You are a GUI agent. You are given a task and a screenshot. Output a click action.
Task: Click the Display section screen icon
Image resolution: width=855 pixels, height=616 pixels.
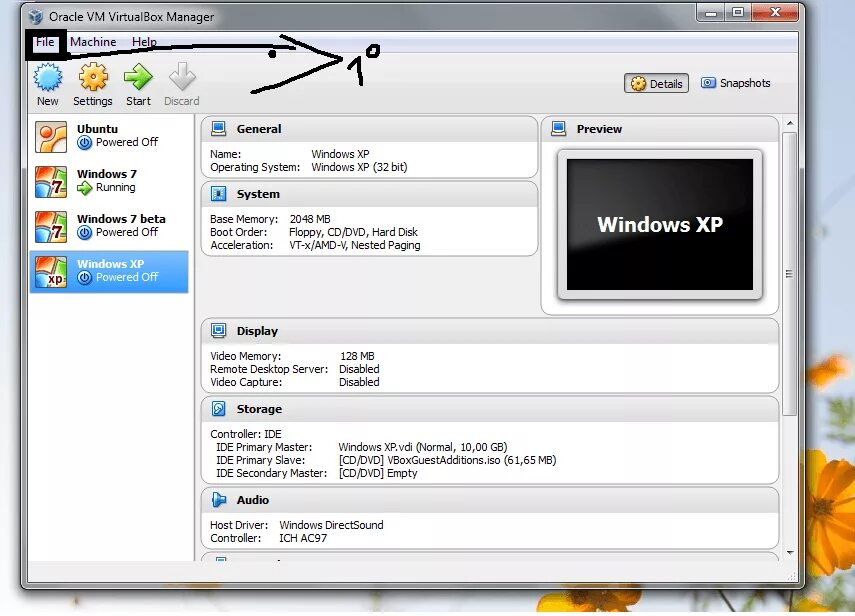click(219, 330)
